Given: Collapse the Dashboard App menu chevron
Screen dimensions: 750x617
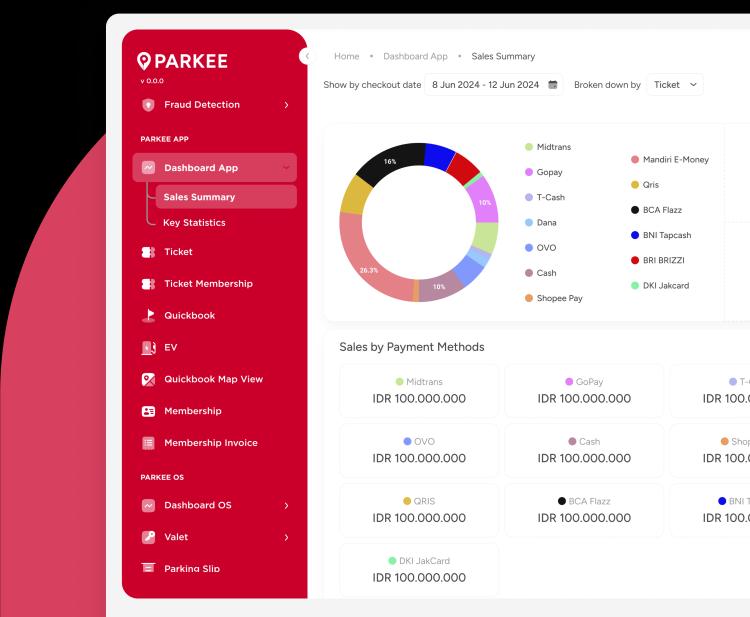Looking at the screenshot, I should click(x=287, y=168).
